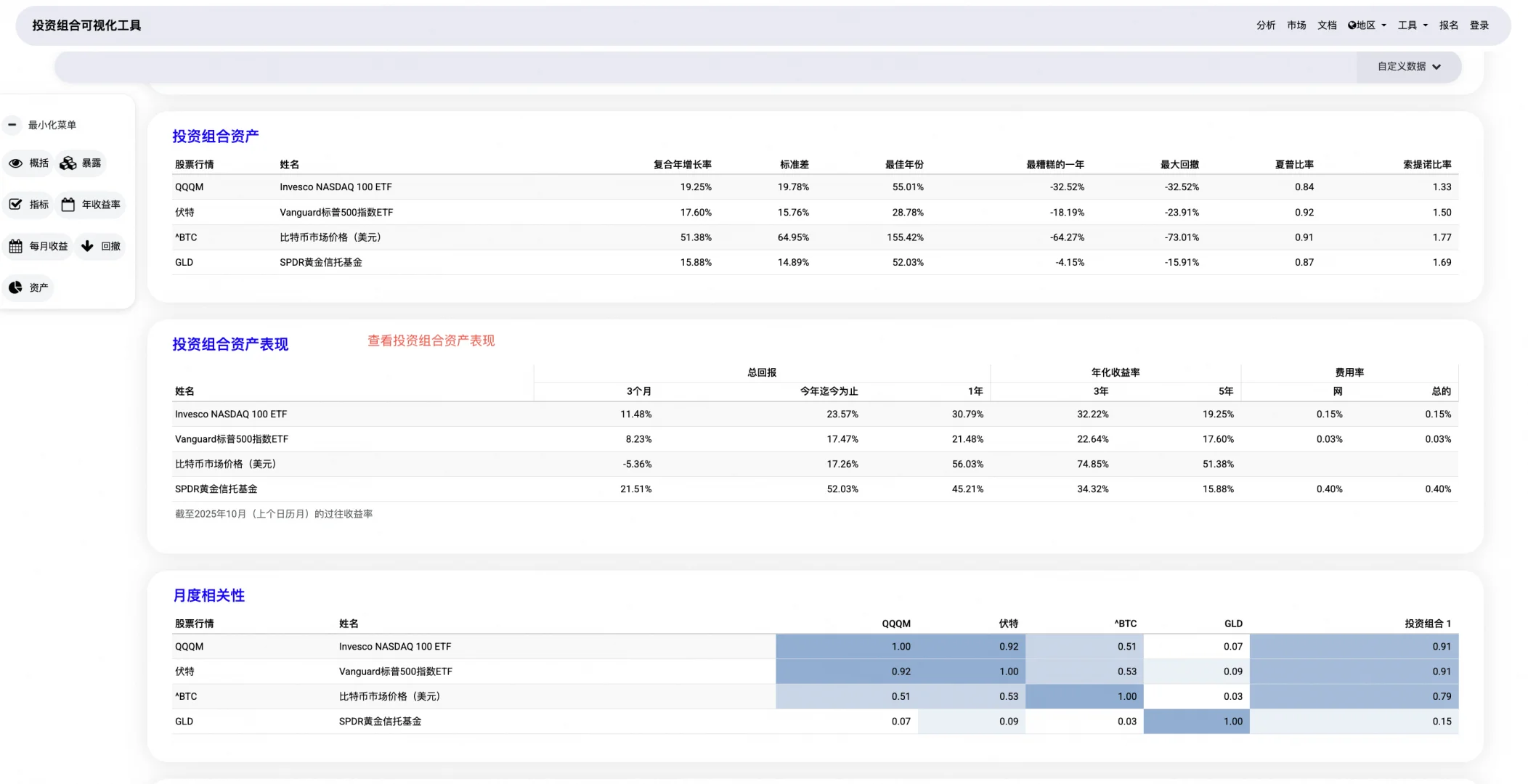1528x784 pixels.
Task: Click the eye icon for 概括
Action: pos(15,163)
